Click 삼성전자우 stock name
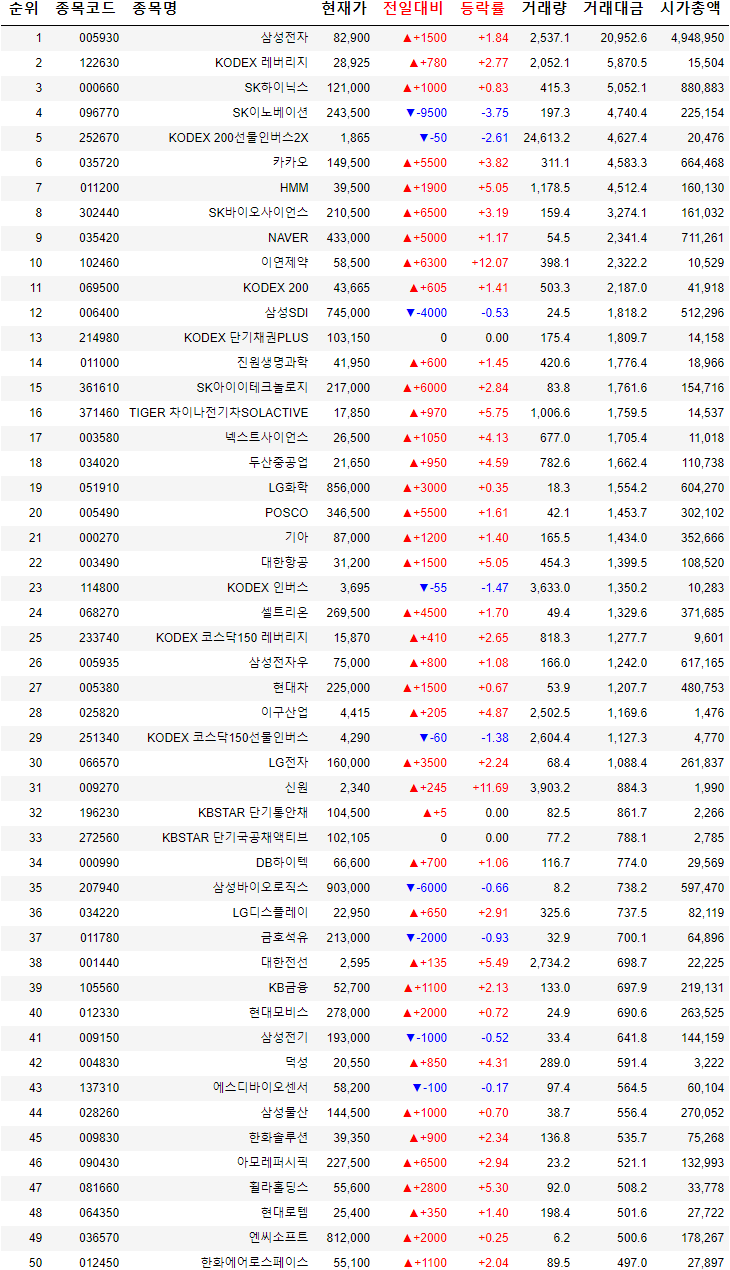Viewport: 730px width, 1270px height. [x=278, y=663]
